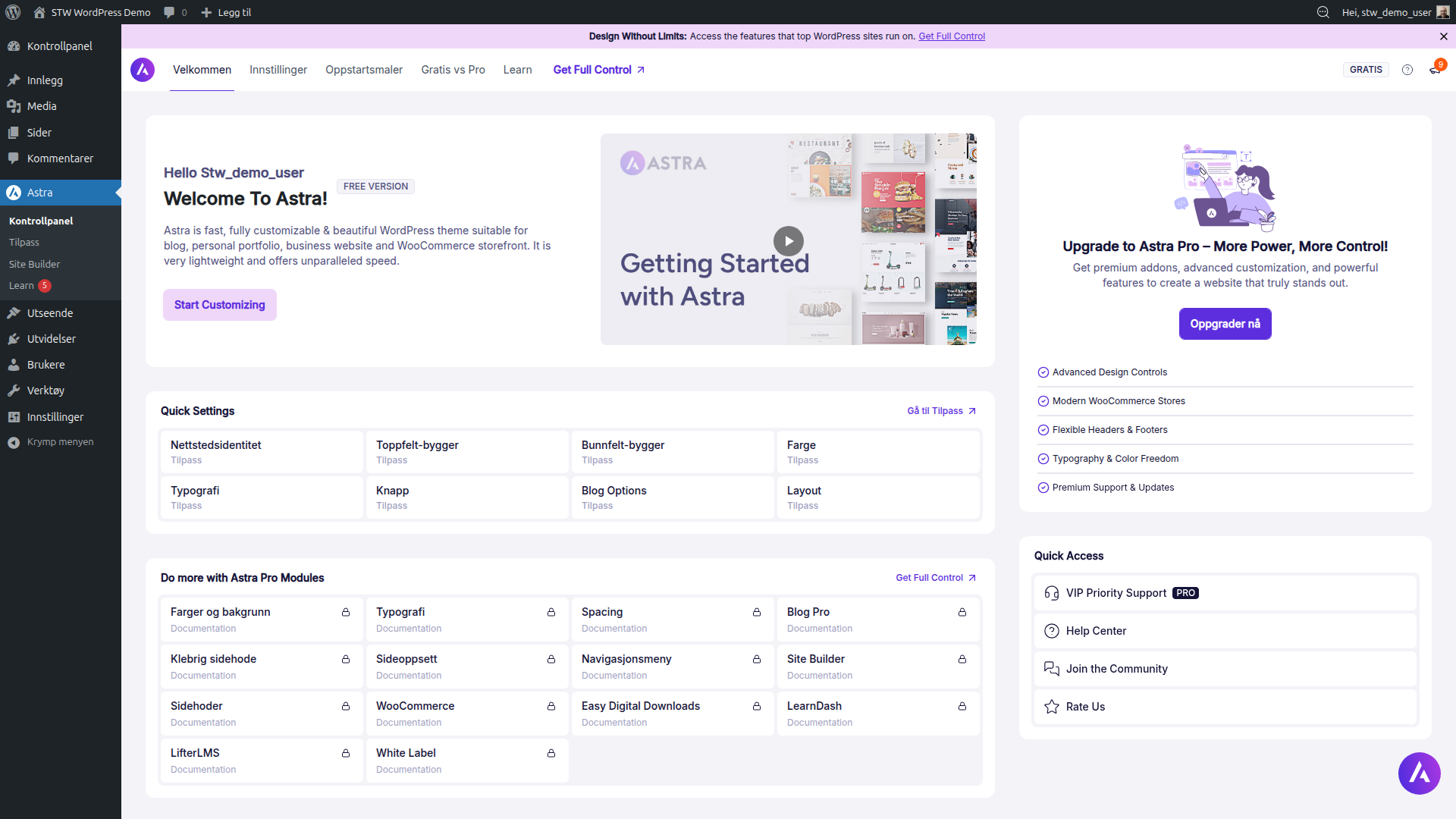Image resolution: width=1456 pixels, height=819 pixels.
Task: Open Bunnfelt-bygger quick setting
Action: (x=673, y=452)
